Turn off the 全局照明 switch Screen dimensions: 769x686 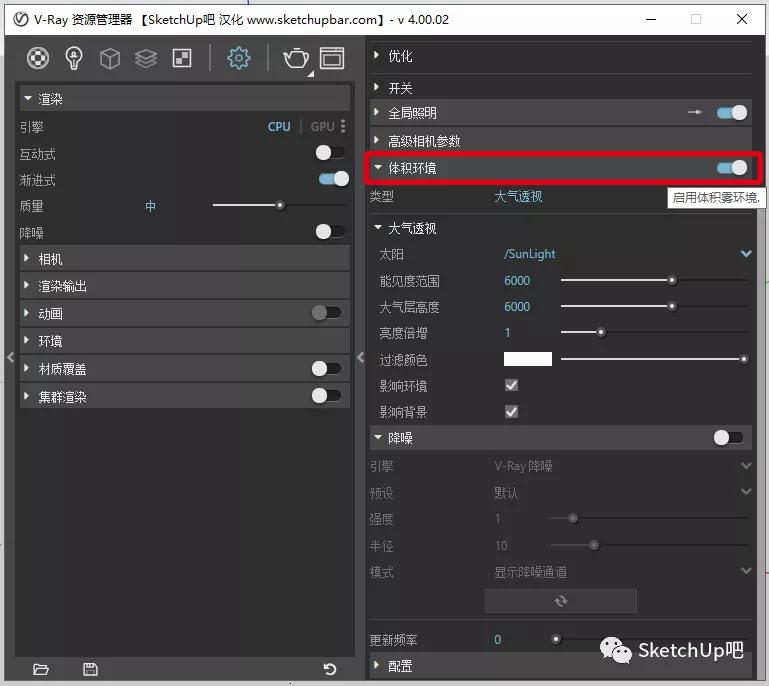point(732,113)
